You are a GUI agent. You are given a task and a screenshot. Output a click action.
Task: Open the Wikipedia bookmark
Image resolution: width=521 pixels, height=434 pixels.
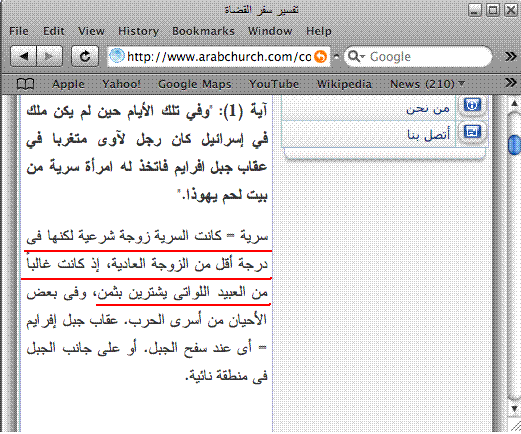(344, 84)
